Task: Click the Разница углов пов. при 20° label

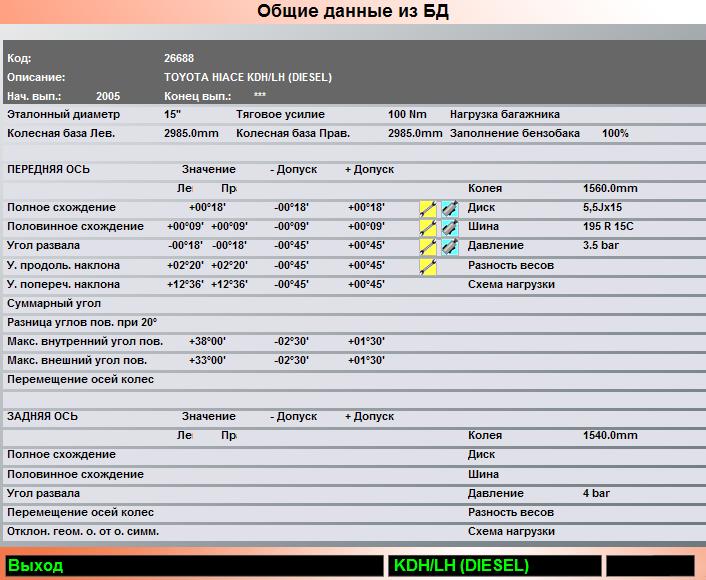Action: point(82,322)
